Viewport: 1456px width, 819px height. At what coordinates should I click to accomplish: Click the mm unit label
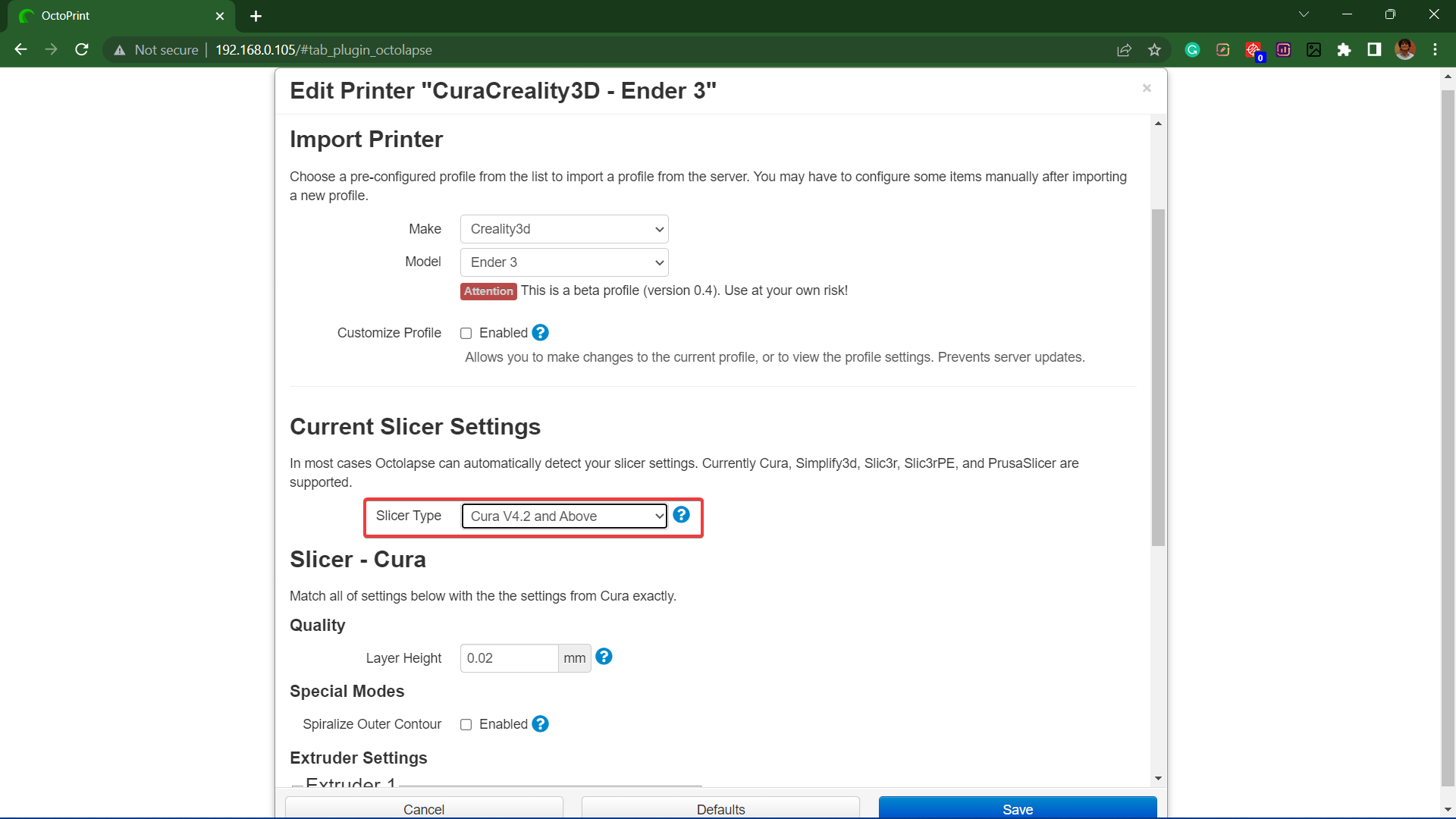(x=575, y=658)
